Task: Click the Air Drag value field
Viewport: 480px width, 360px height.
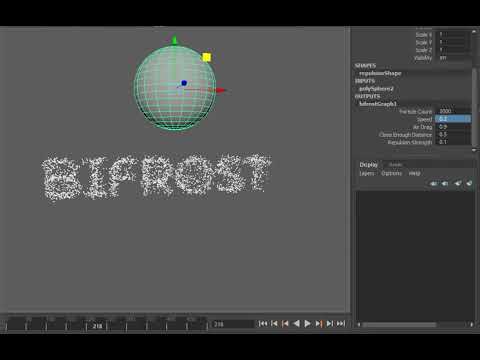Action: point(453,127)
